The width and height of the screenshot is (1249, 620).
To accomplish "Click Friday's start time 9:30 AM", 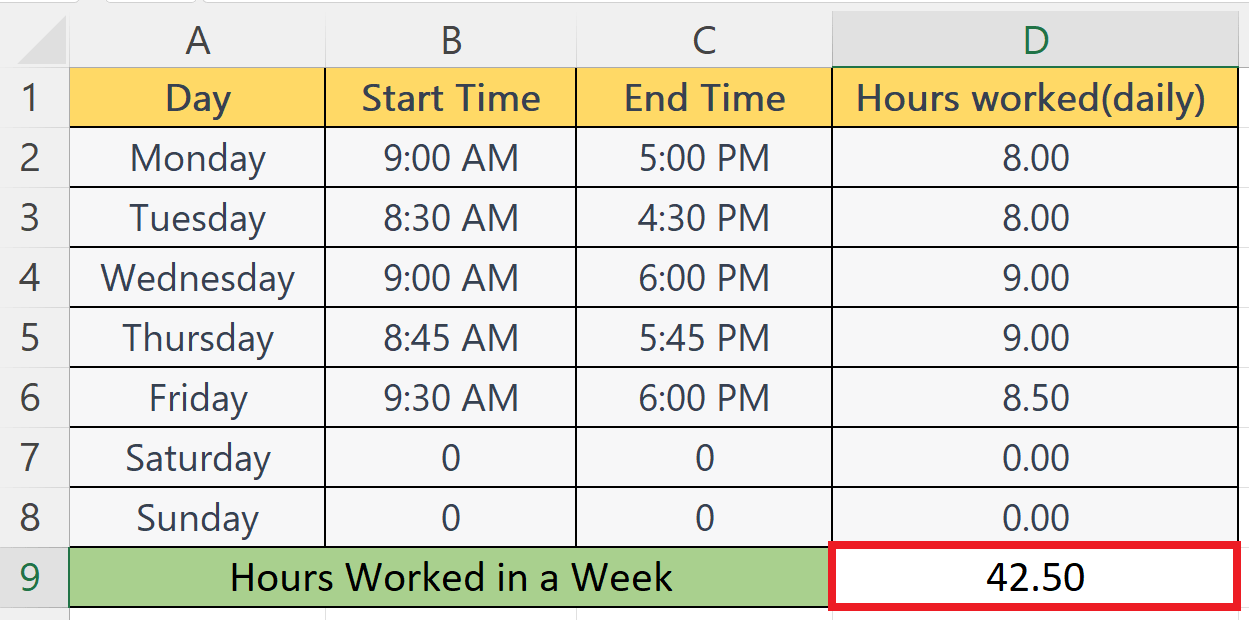I will click(x=450, y=398).
